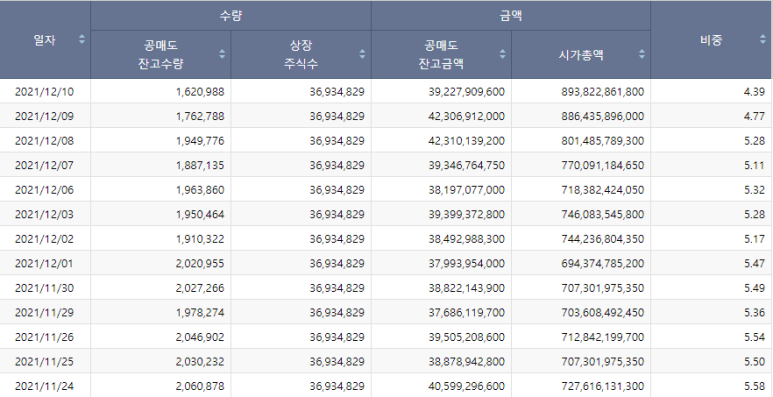Click ratio value 5.54
The width and height of the screenshot is (773, 397).
pyautogui.click(x=754, y=337)
